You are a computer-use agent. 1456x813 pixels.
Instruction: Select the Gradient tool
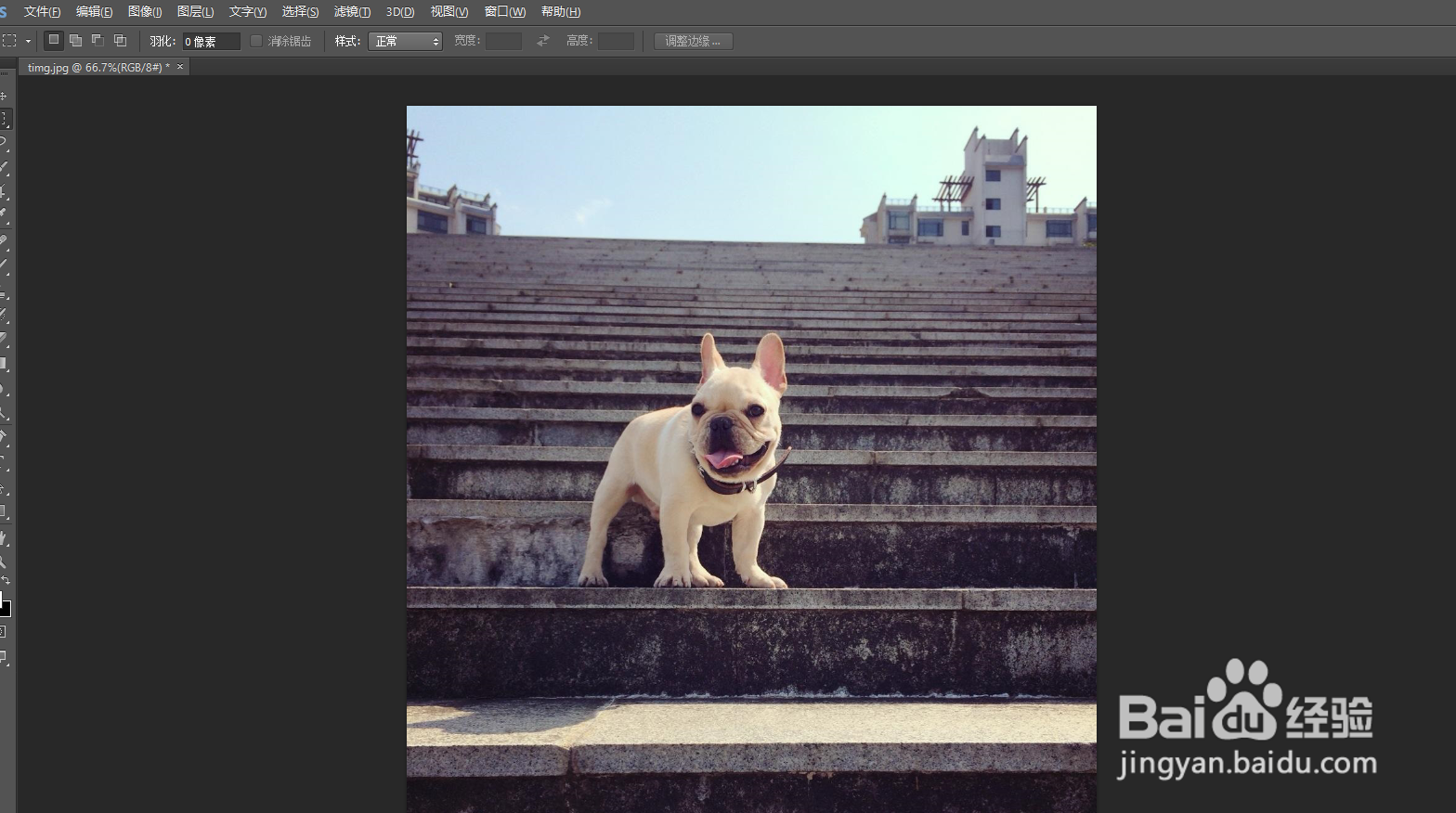coord(4,365)
